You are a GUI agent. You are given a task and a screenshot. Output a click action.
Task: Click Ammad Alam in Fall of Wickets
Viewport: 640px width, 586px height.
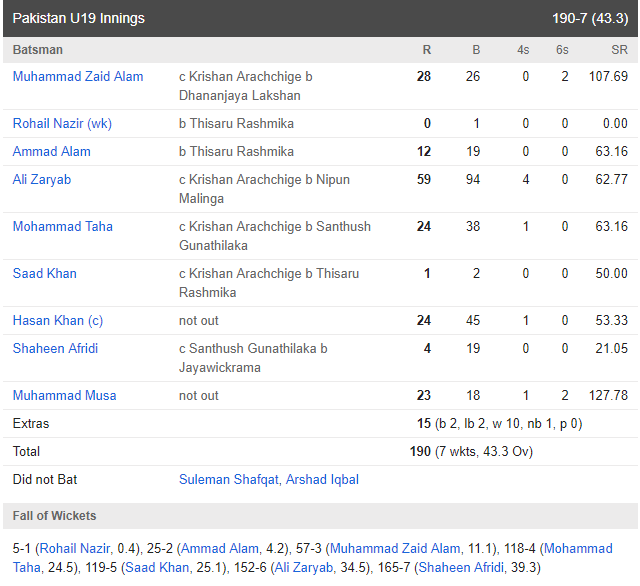[x=220, y=548]
